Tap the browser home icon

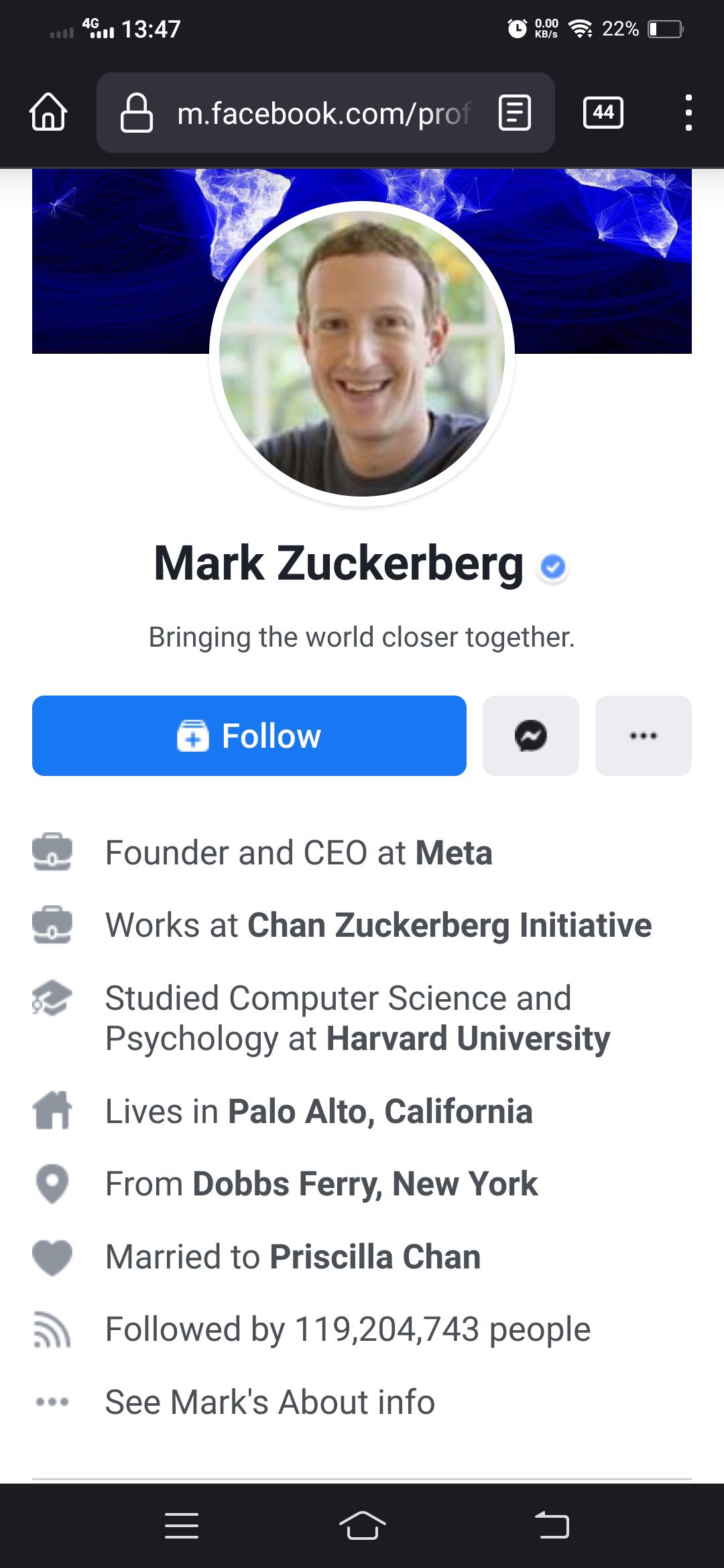tap(48, 112)
